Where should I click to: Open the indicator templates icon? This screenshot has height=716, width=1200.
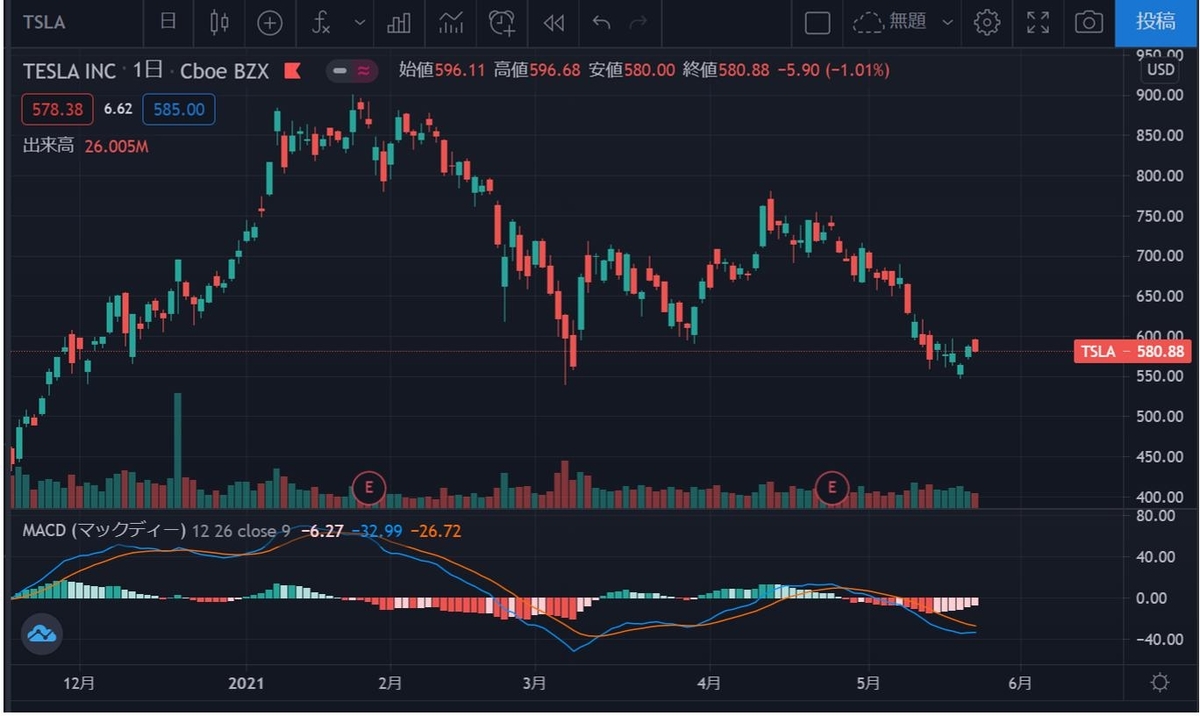tap(451, 22)
